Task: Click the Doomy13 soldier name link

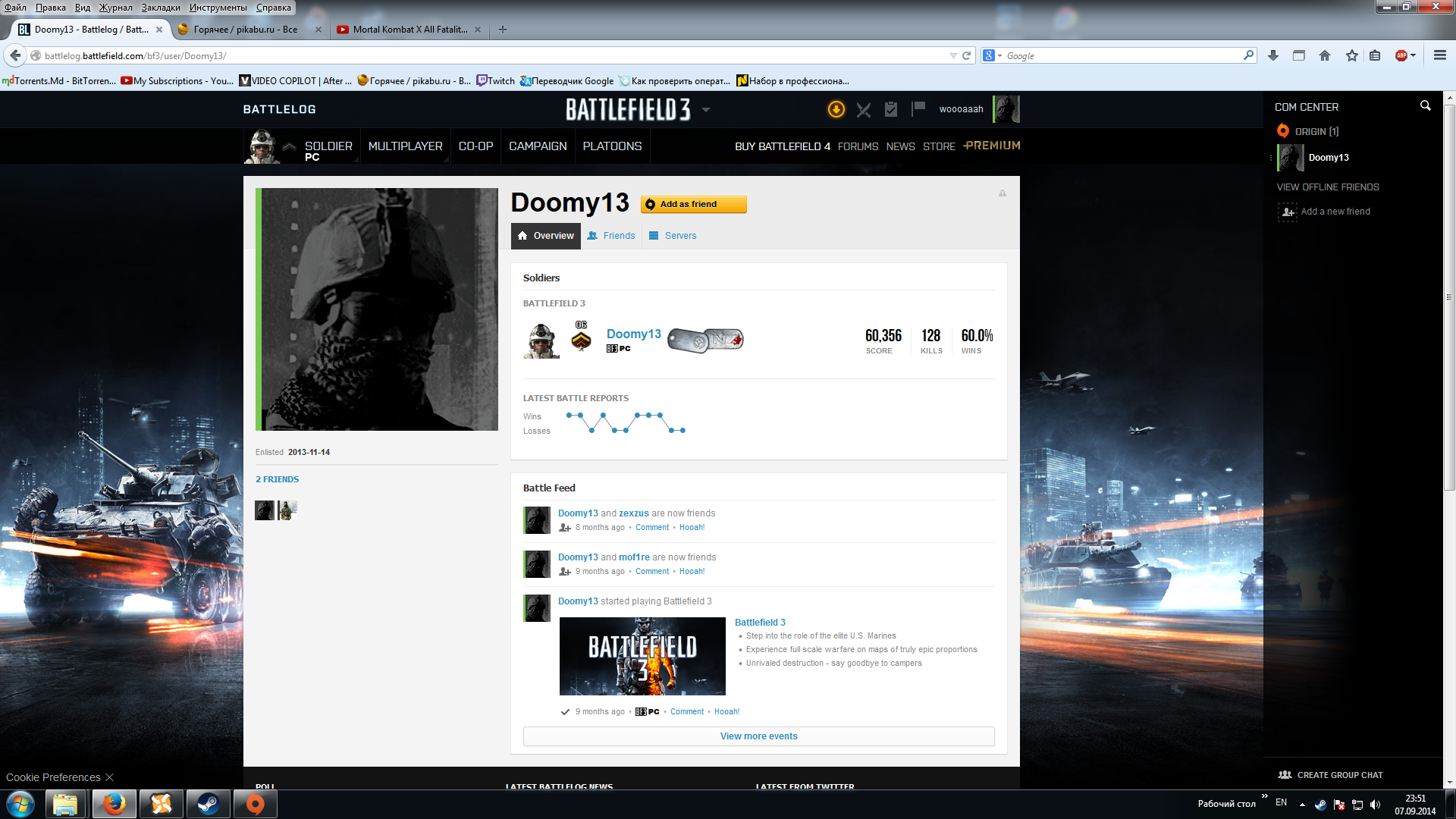Action: click(x=634, y=334)
